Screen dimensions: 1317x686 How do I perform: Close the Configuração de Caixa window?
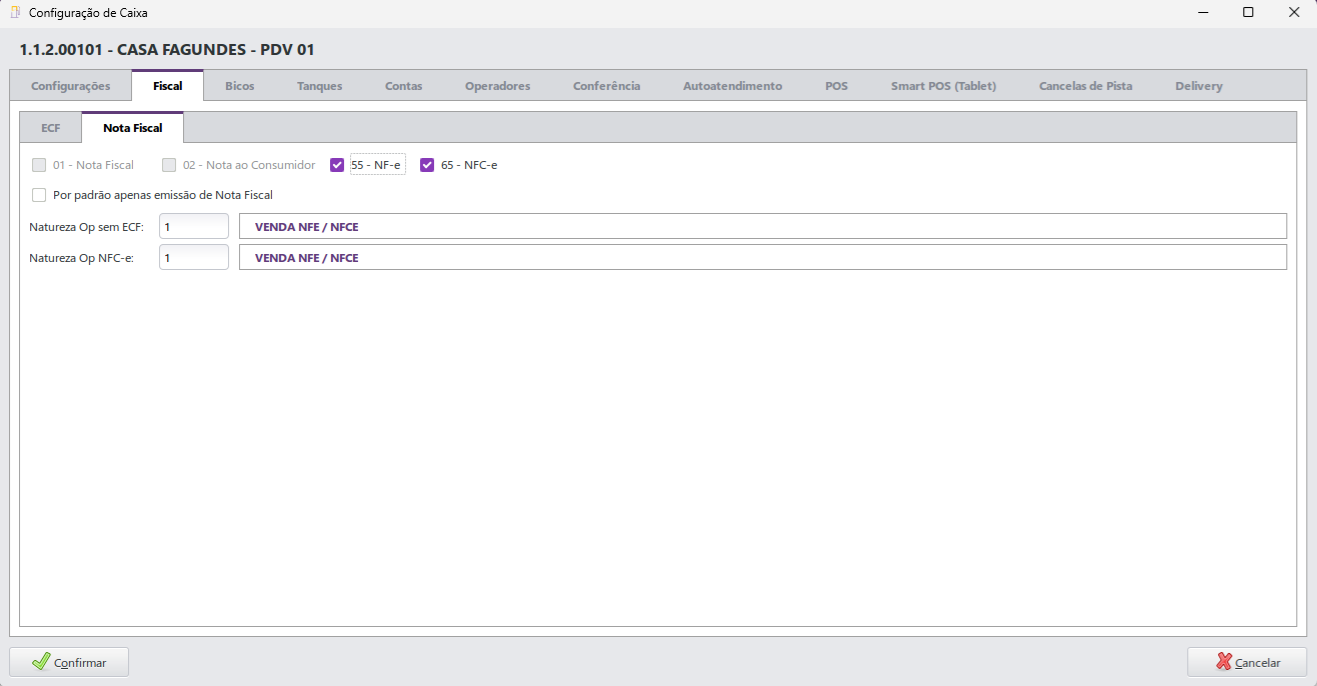pyautogui.click(x=1294, y=13)
